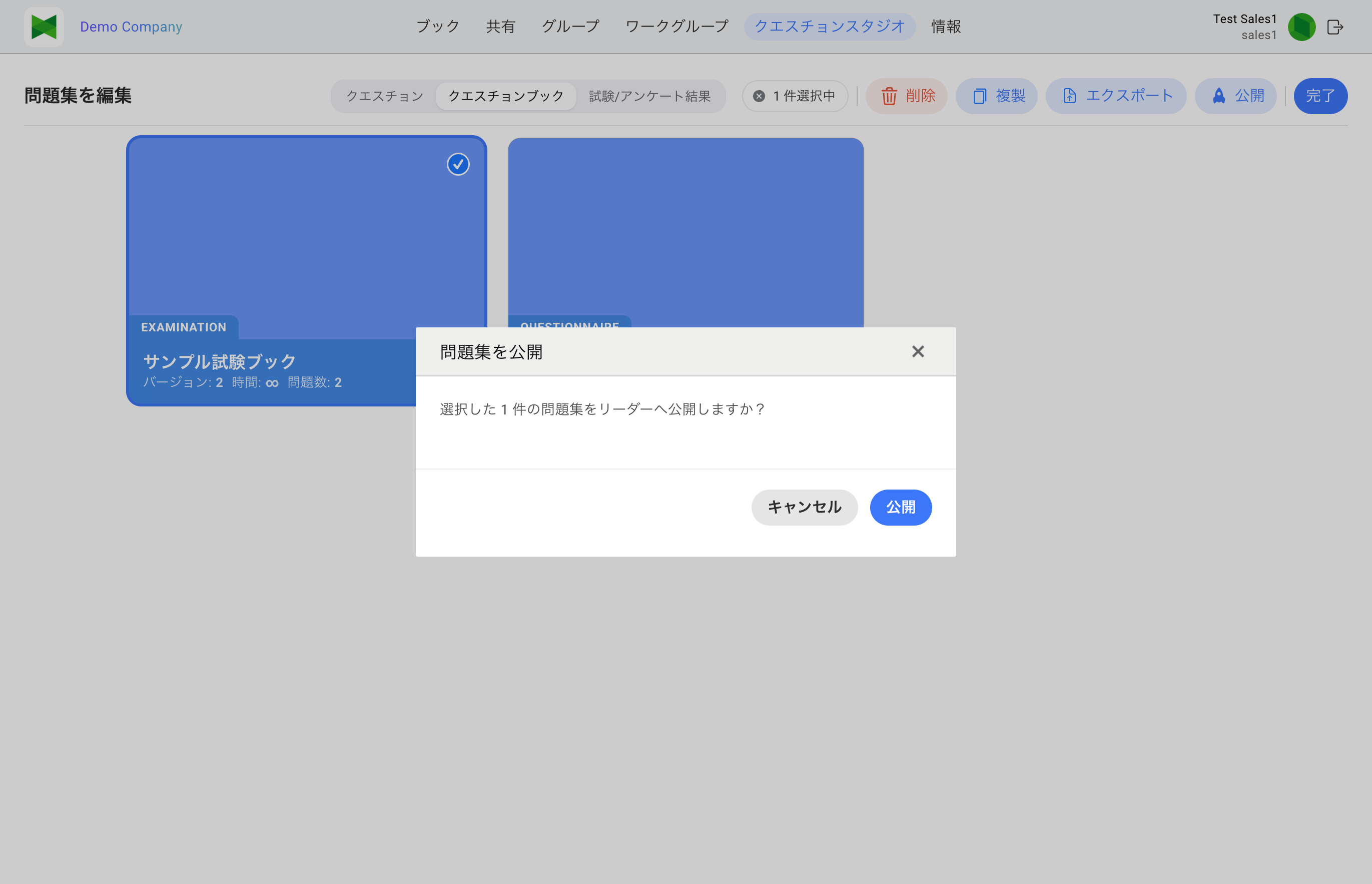This screenshot has height=884, width=1372.
Task: Open the グループ menu item
Action: (x=570, y=27)
